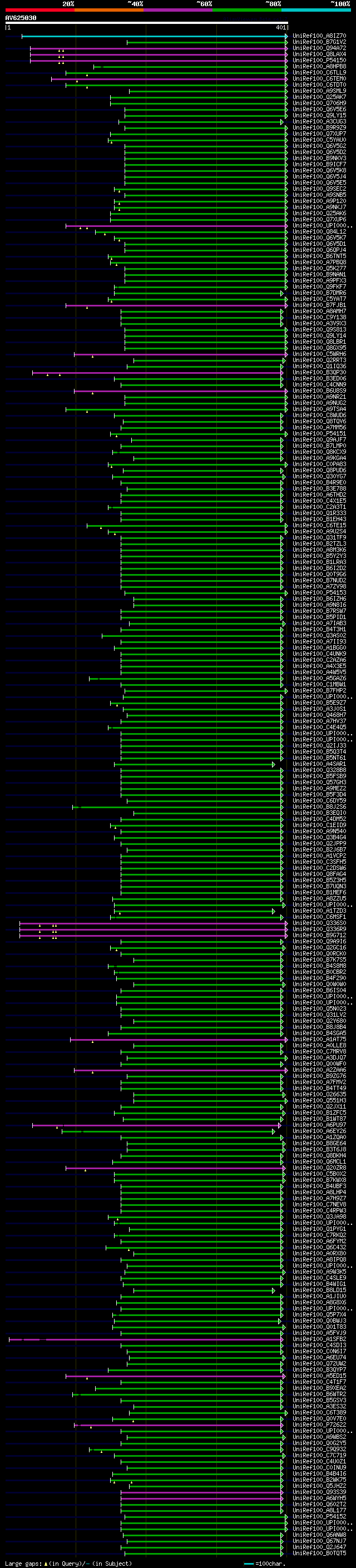Click the white query sequence bar

click(147, 23)
